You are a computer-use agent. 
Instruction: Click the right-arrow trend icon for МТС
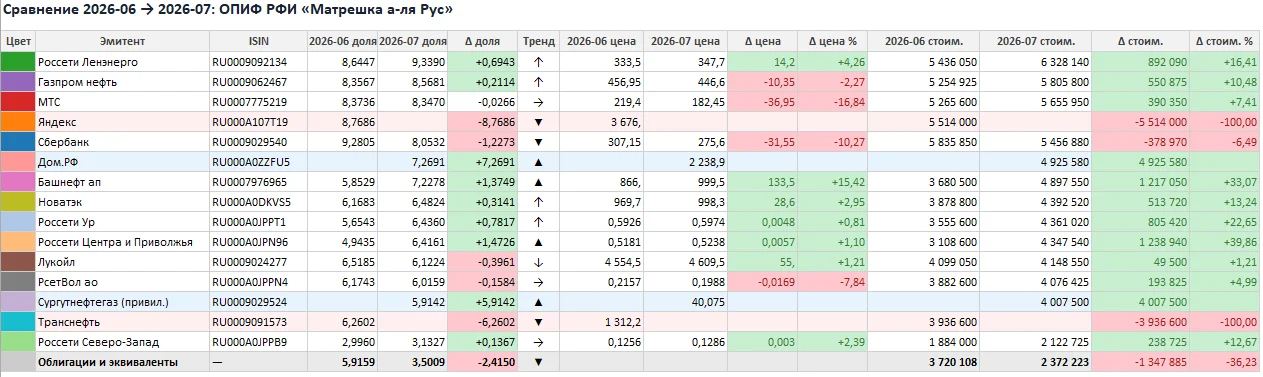(538, 101)
